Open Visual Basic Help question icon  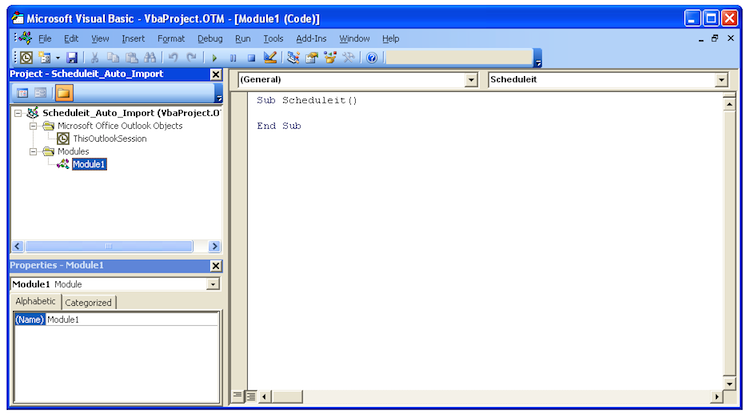tap(372, 58)
